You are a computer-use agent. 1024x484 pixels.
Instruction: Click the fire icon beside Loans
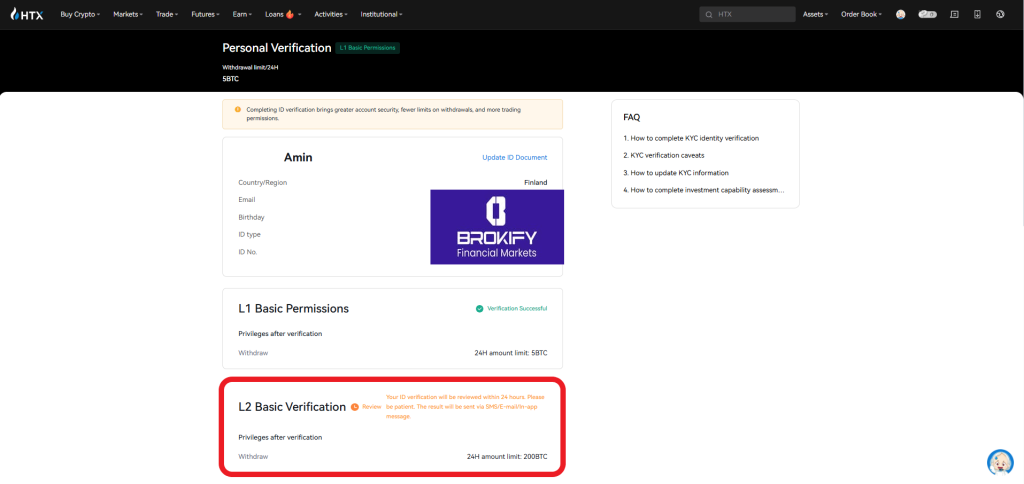click(x=290, y=14)
